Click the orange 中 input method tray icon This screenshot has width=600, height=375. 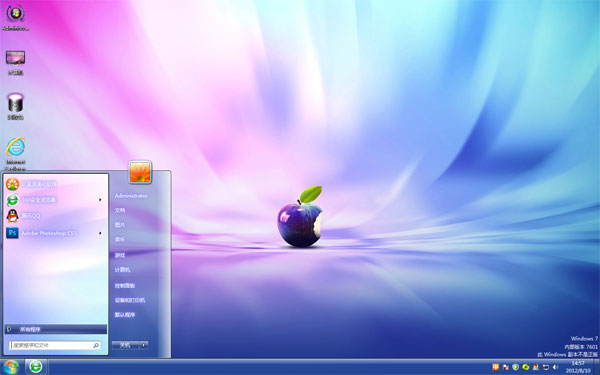click(496, 367)
